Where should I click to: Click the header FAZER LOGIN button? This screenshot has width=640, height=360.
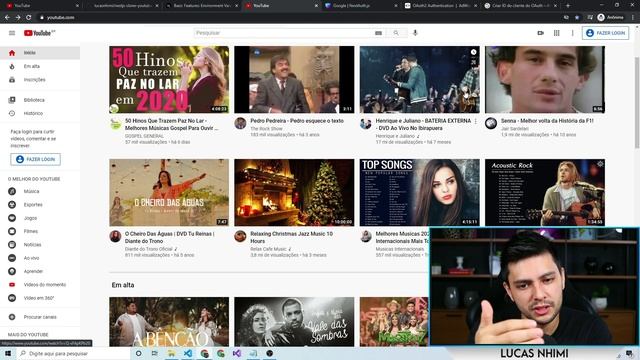[605, 33]
